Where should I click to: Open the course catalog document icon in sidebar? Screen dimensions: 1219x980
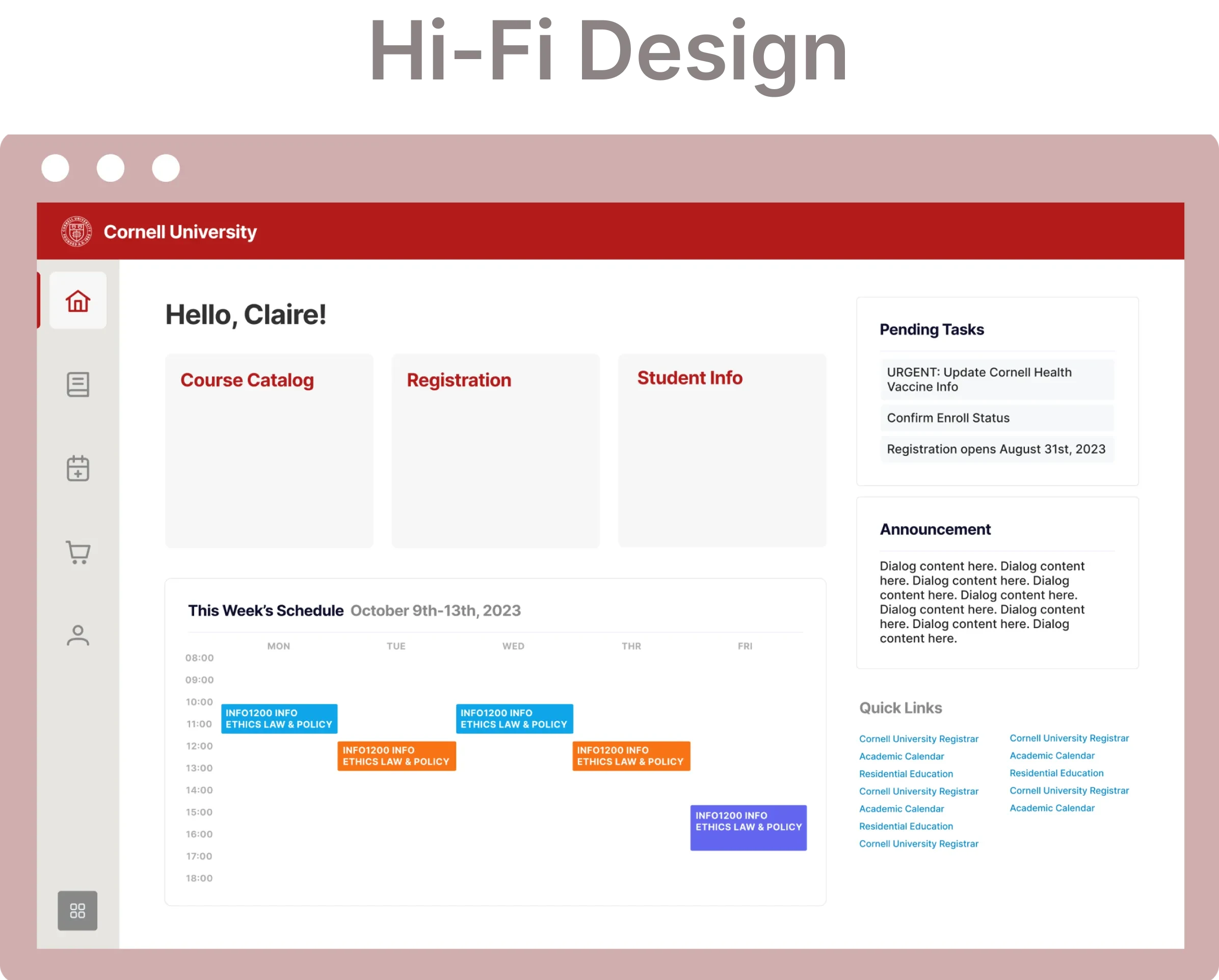[x=78, y=385]
